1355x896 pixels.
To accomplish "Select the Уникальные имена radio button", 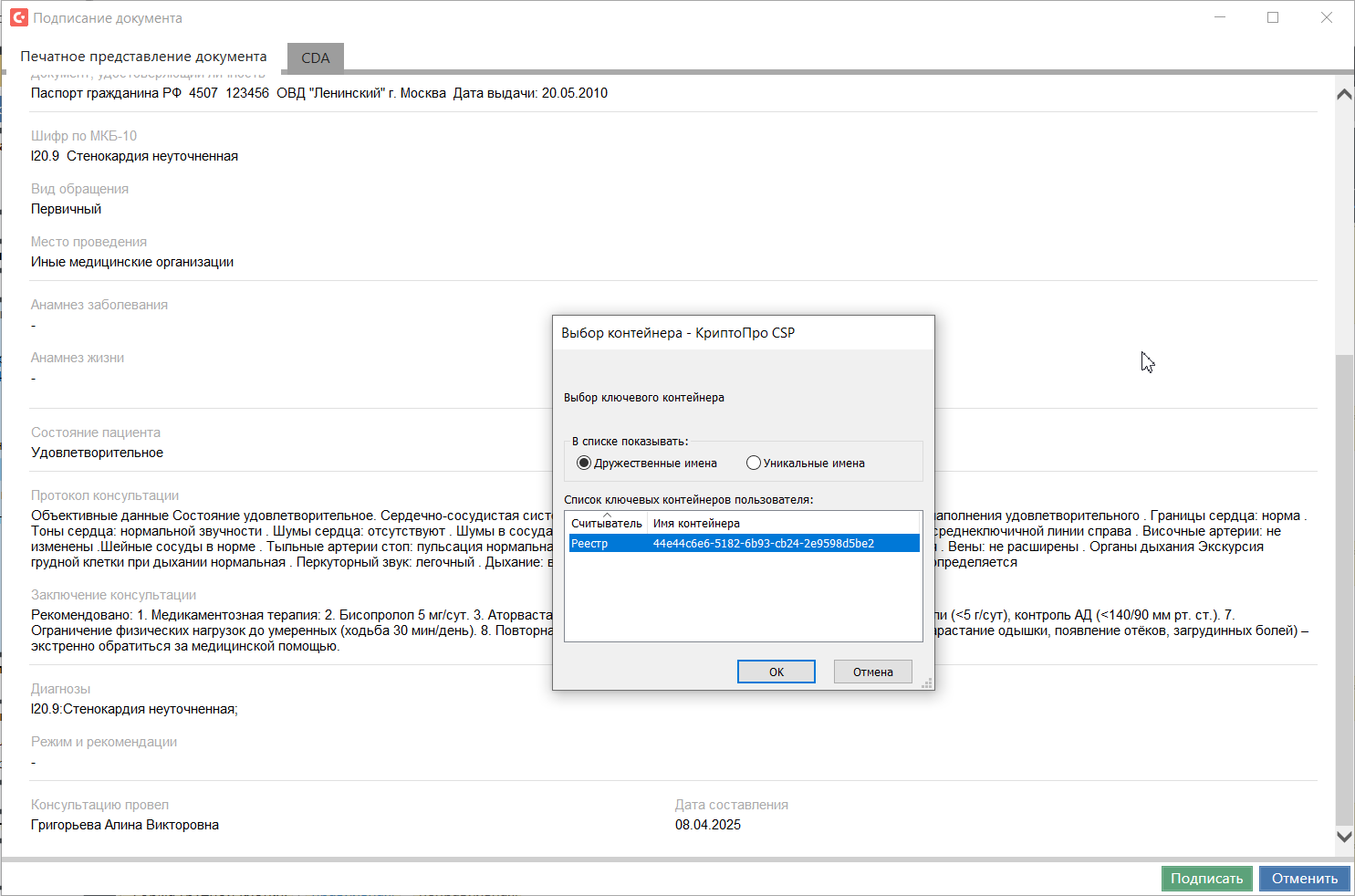I will tap(754, 464).
